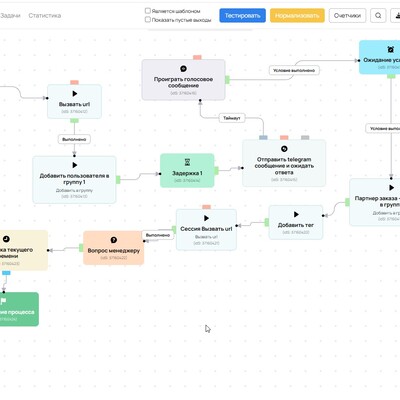Click the hourglass icon on Задержка 1 node
The image size is (400, 400).
[x=187, y=162]
